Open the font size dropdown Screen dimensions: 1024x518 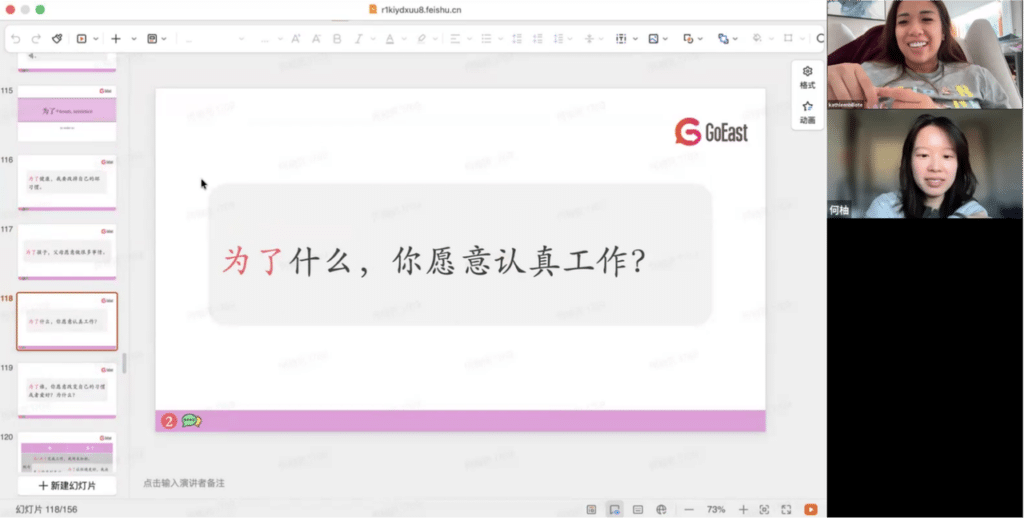(x=271, y=39)
